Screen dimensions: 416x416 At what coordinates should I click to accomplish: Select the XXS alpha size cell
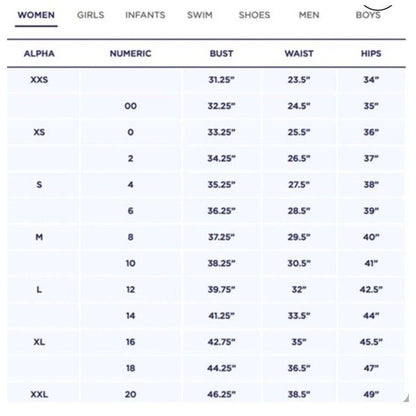(x=39, y=80)
